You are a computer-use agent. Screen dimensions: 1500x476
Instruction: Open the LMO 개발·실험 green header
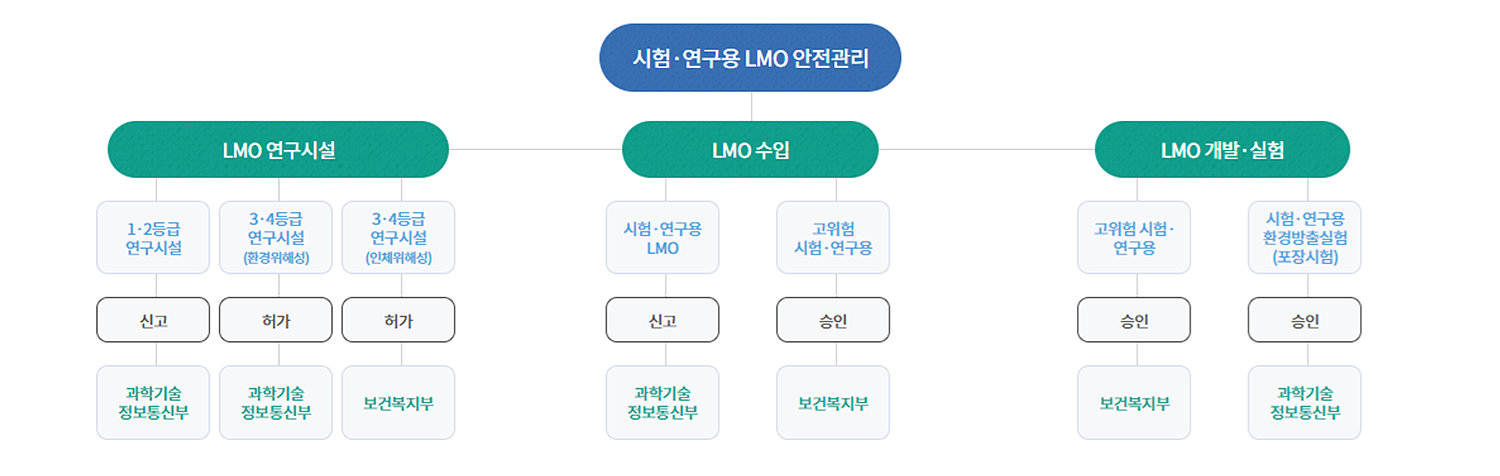(x=1222, y=150)
